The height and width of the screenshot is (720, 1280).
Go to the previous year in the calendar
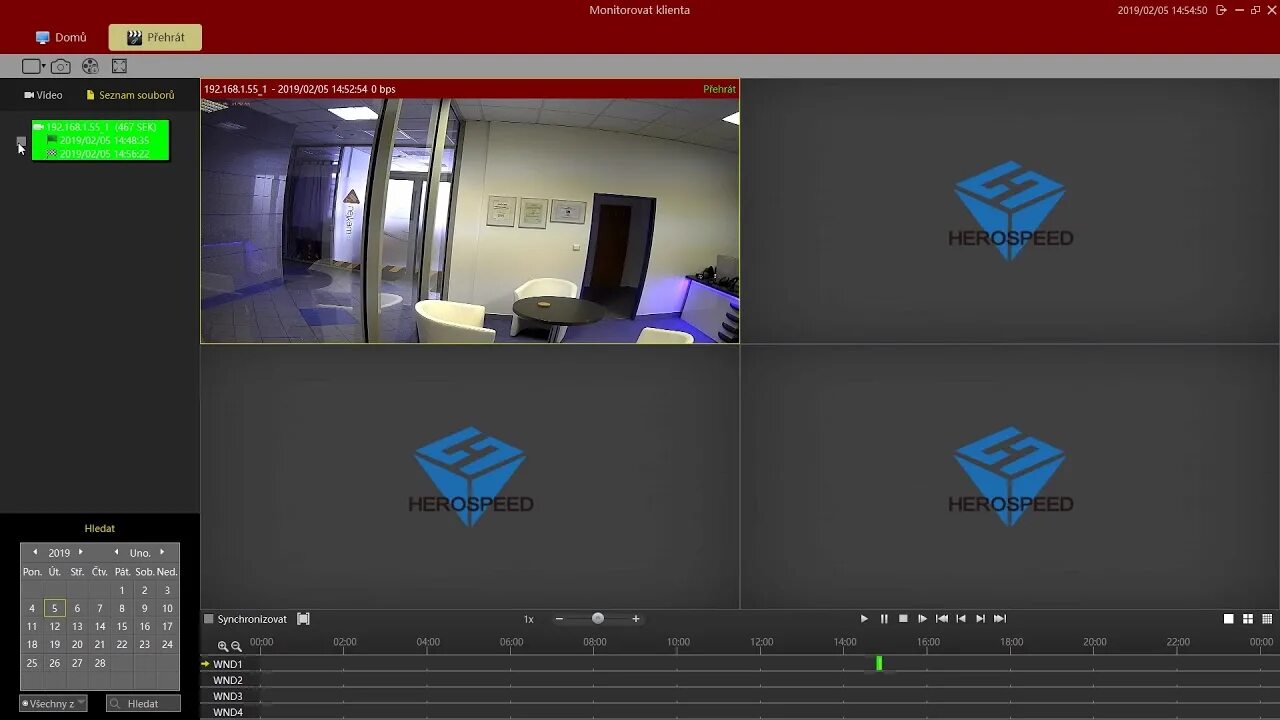(35, 552)
